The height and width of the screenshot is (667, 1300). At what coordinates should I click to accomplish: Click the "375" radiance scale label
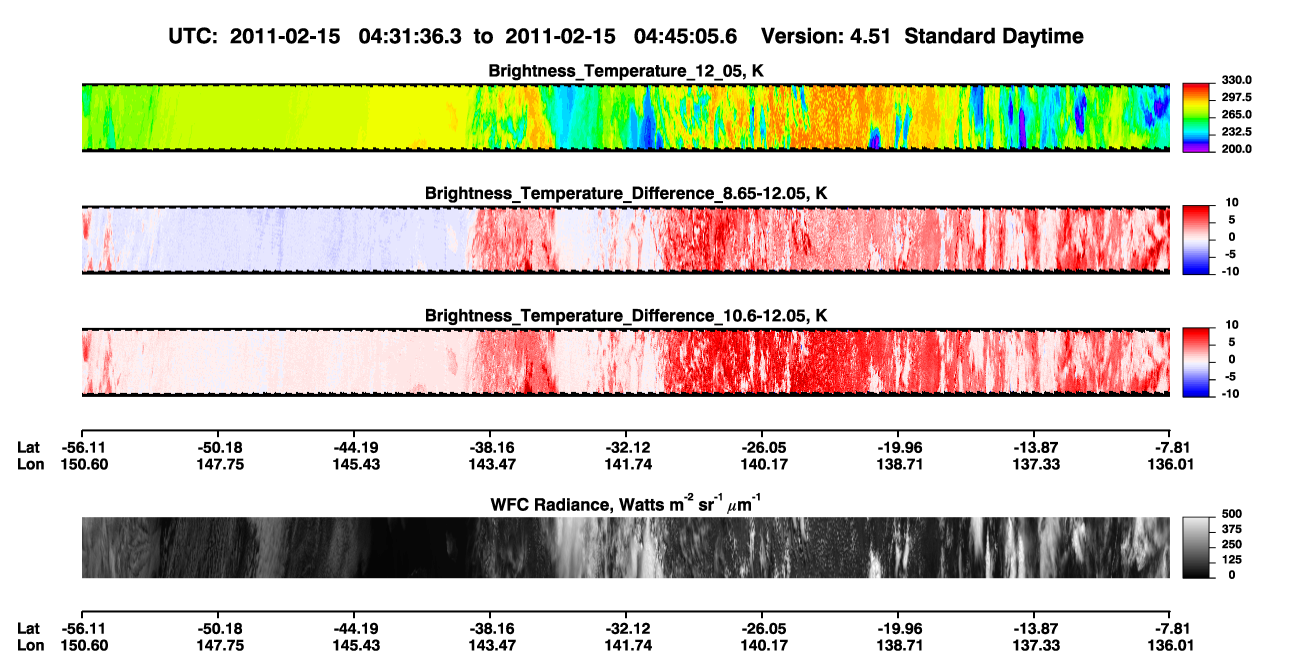click(1231, 529)
